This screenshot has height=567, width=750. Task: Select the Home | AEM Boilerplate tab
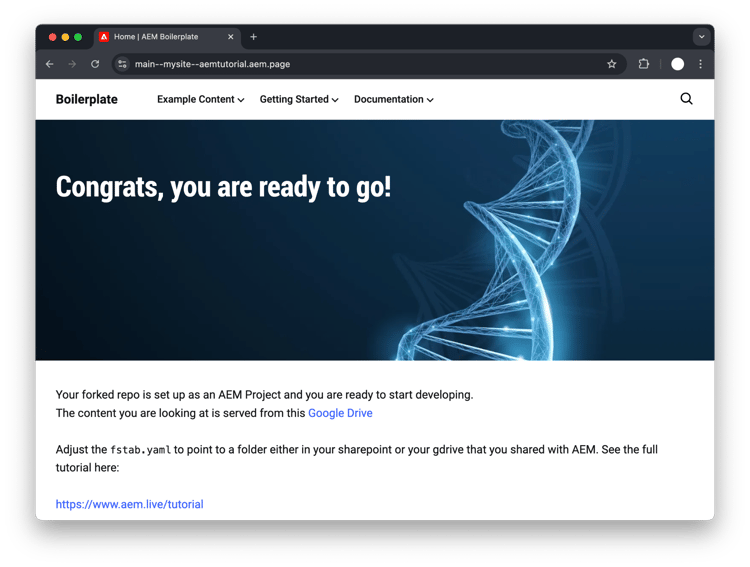pyautogui.click(x=167, y=37)
